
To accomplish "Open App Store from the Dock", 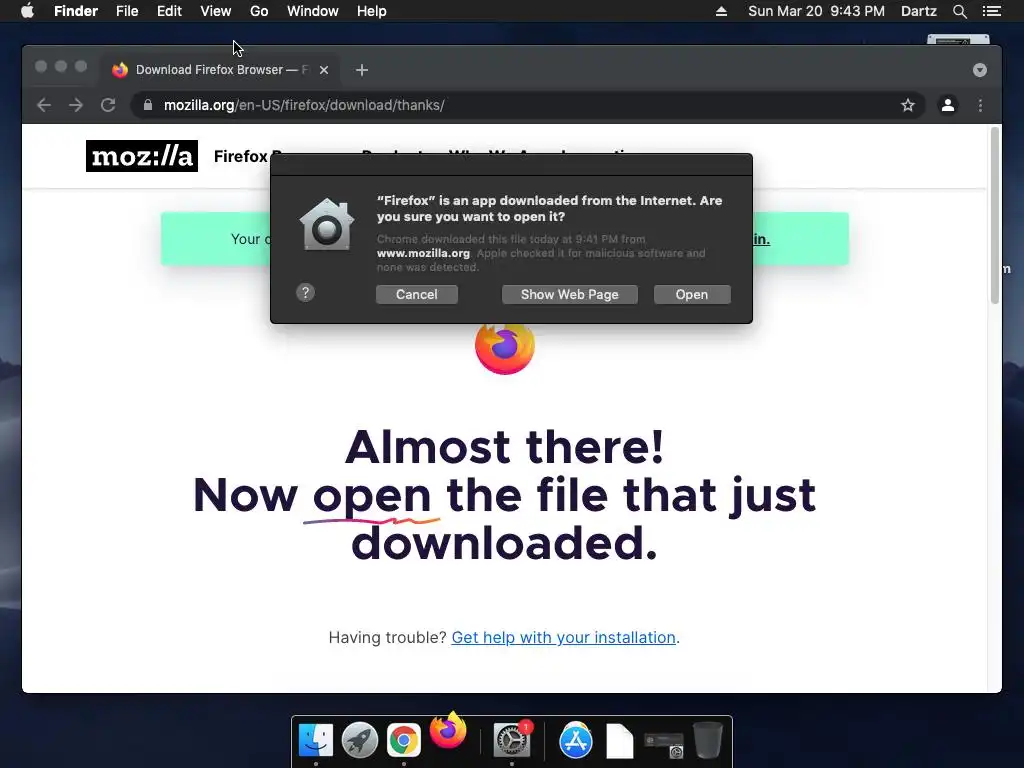I will pos(575,741).
